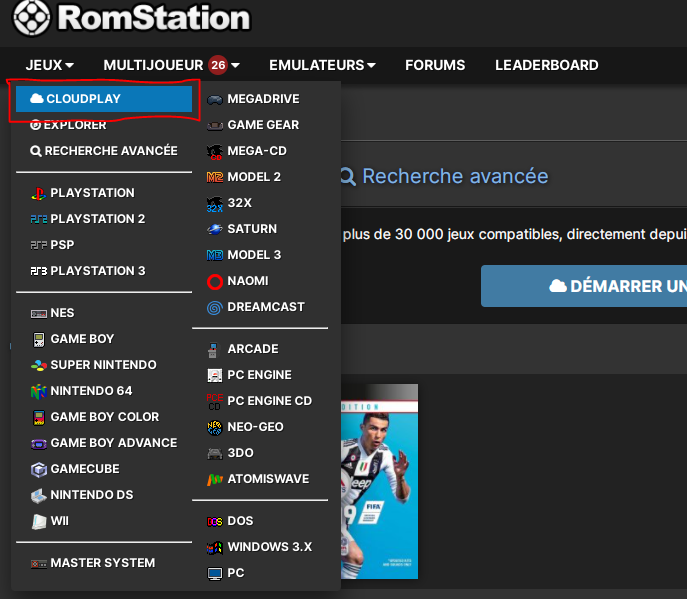
Task: Click the Game Boy handheld icon
Action: pyautogui.click(x=38, y=339)
